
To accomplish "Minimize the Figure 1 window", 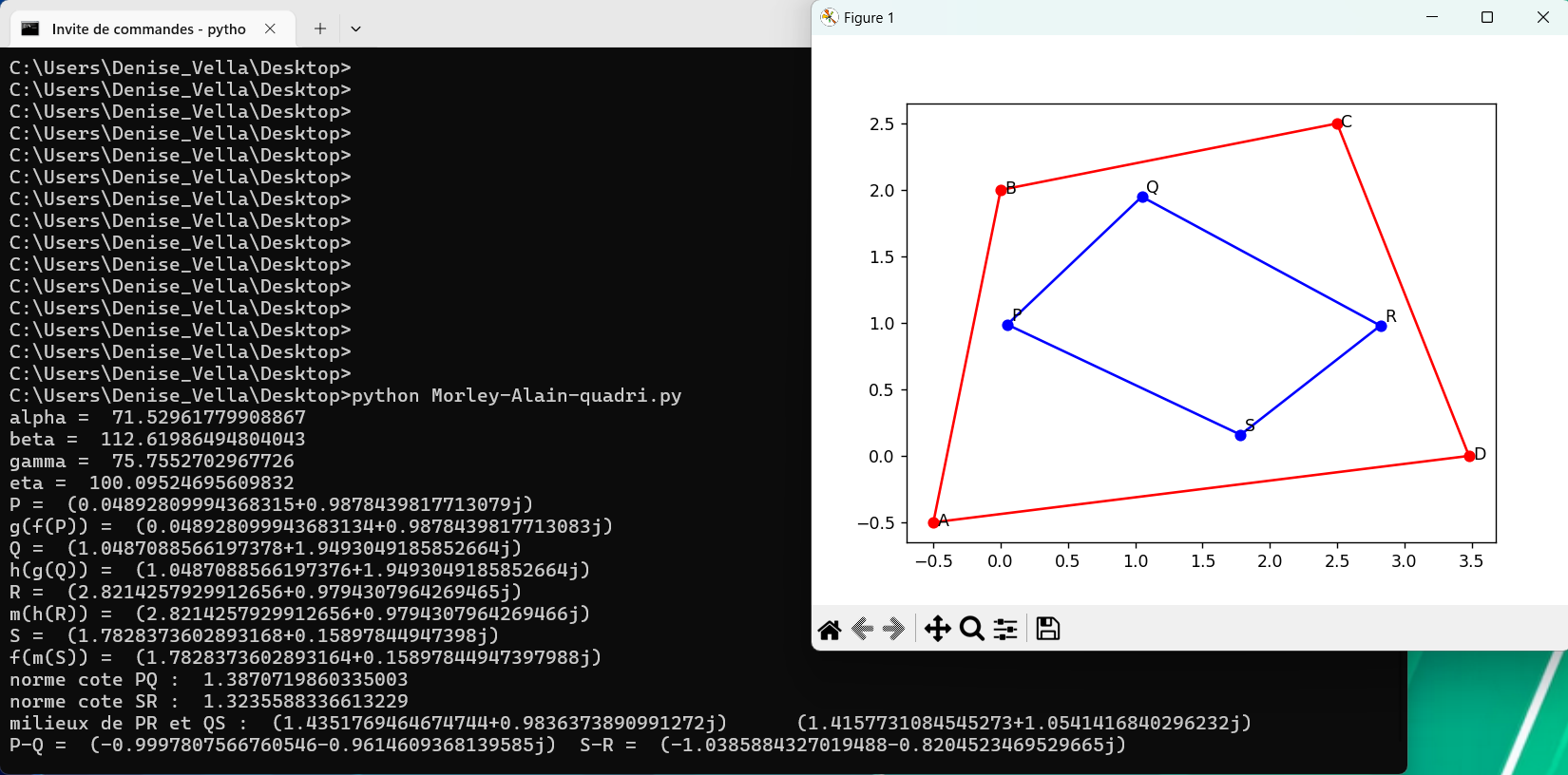I will [1432, 17].
